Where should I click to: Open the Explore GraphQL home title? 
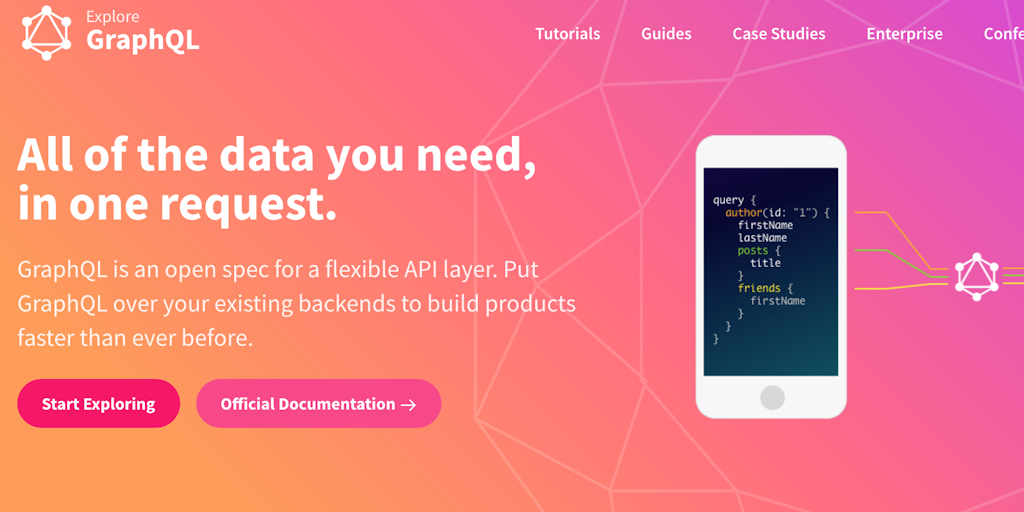tap(142, 32)
